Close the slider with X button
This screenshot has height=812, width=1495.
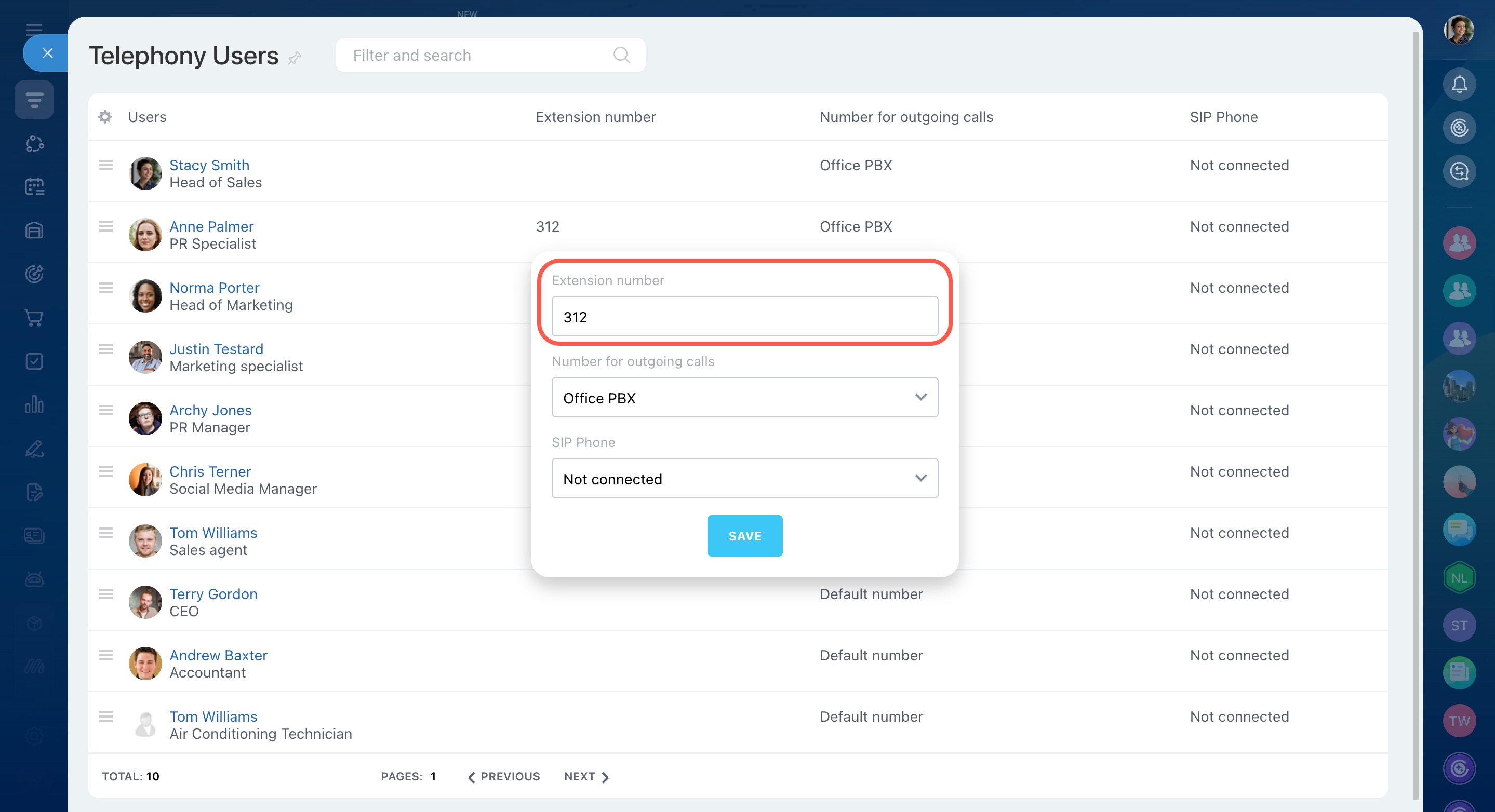coord(48,53)
